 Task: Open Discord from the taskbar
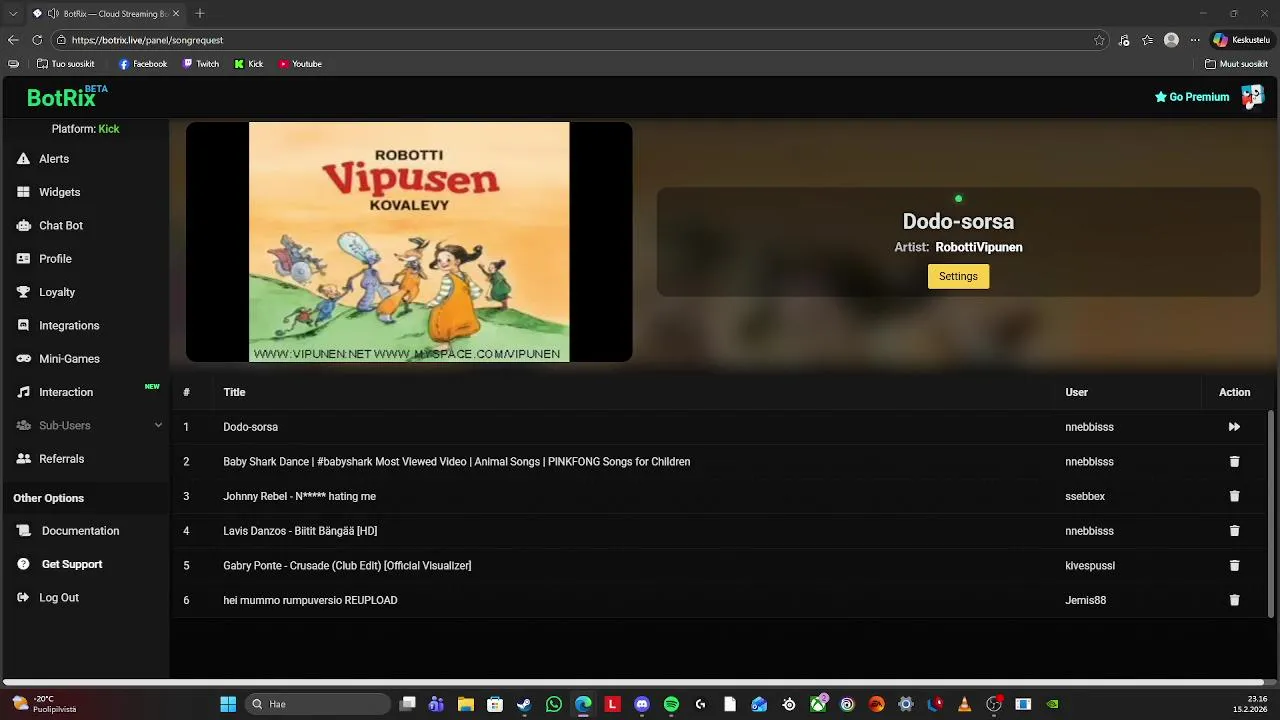(642, 704)
